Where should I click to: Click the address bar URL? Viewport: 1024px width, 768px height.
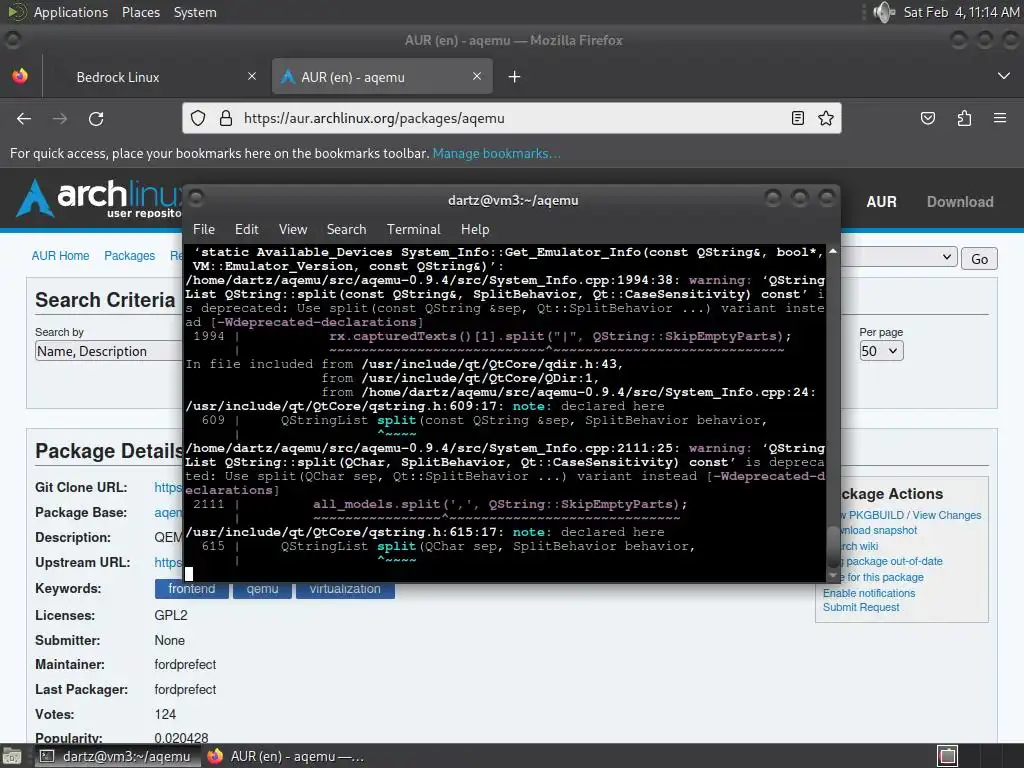pos(374,118)
